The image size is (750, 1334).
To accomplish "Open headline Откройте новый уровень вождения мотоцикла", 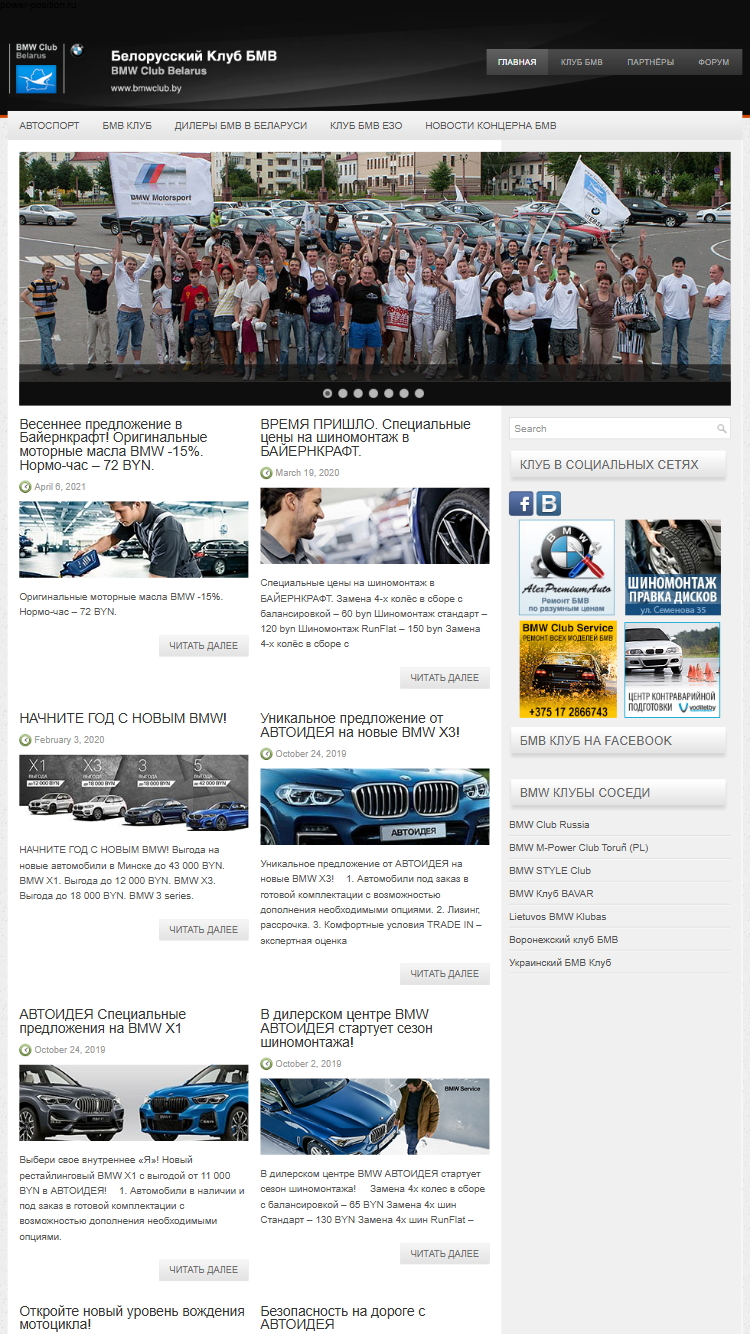I will point(132,1317).
